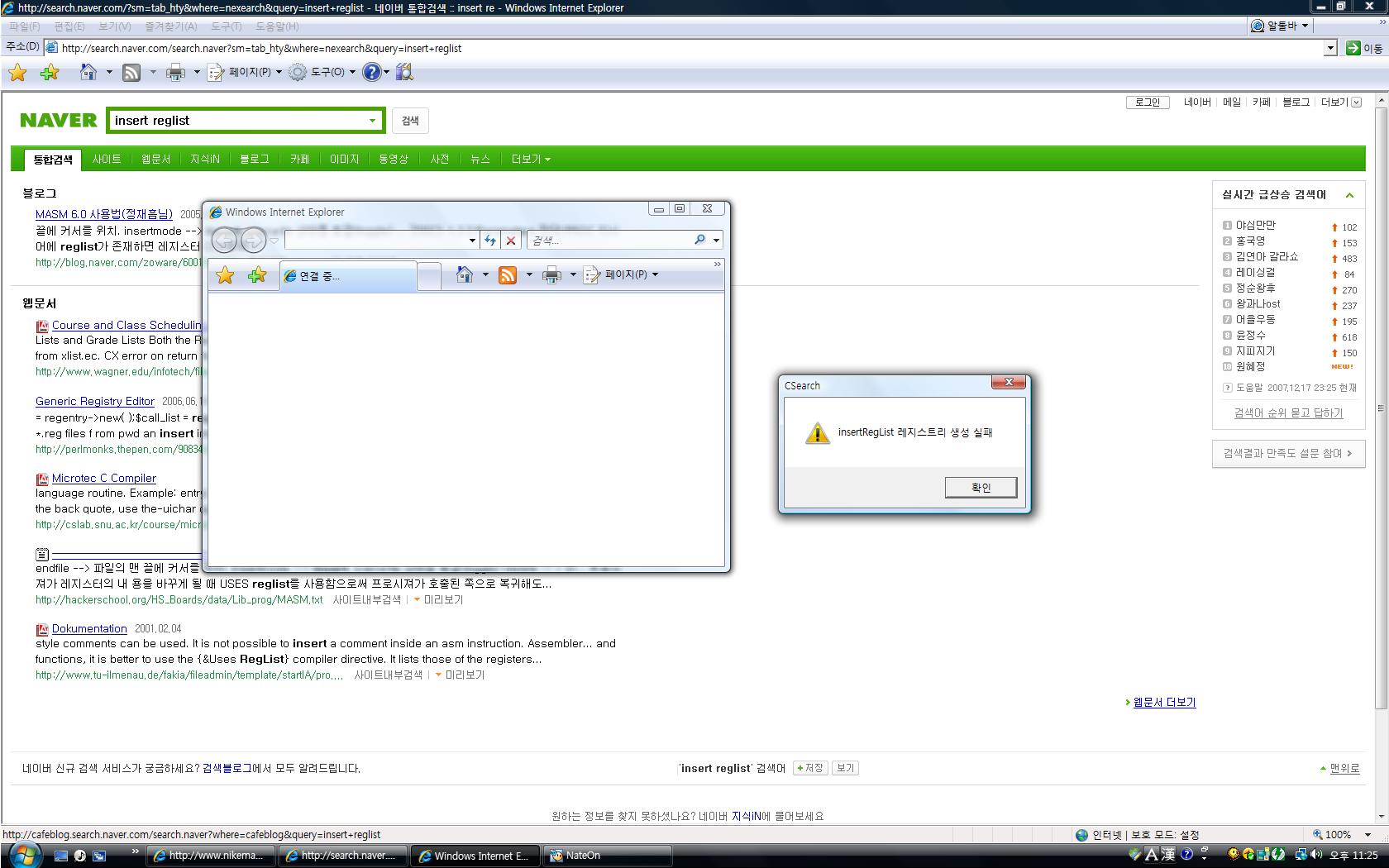Switch to 이미지 search tab
Image resolution: width=1389 pixels, height=868 pixels.
[344, 160]
